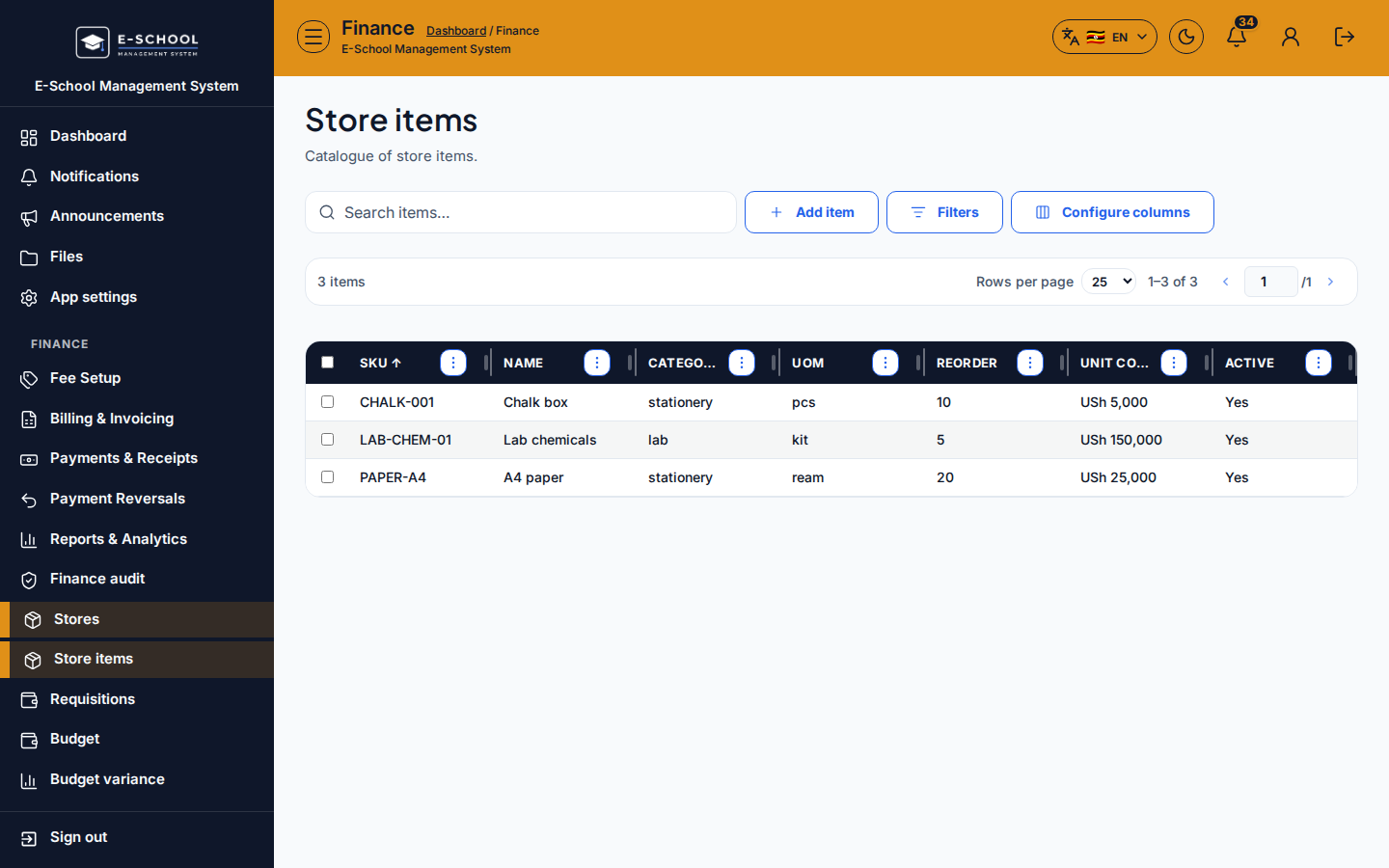Viewport: 1389px width, 868px height.
Task: Click the Sign out icon in sidebar
Action: (x=29, y=838)
